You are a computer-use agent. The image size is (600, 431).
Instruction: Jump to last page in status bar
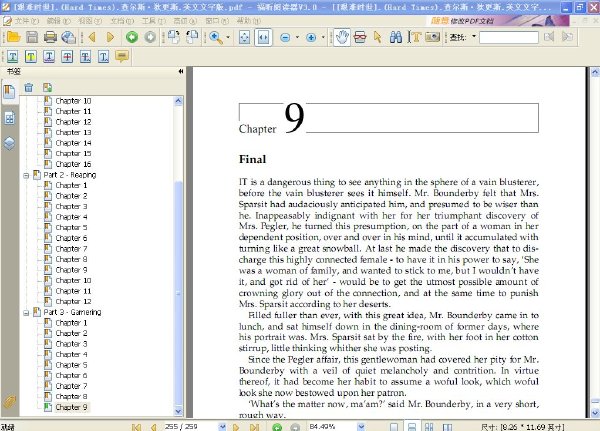(x=254, y=427)
